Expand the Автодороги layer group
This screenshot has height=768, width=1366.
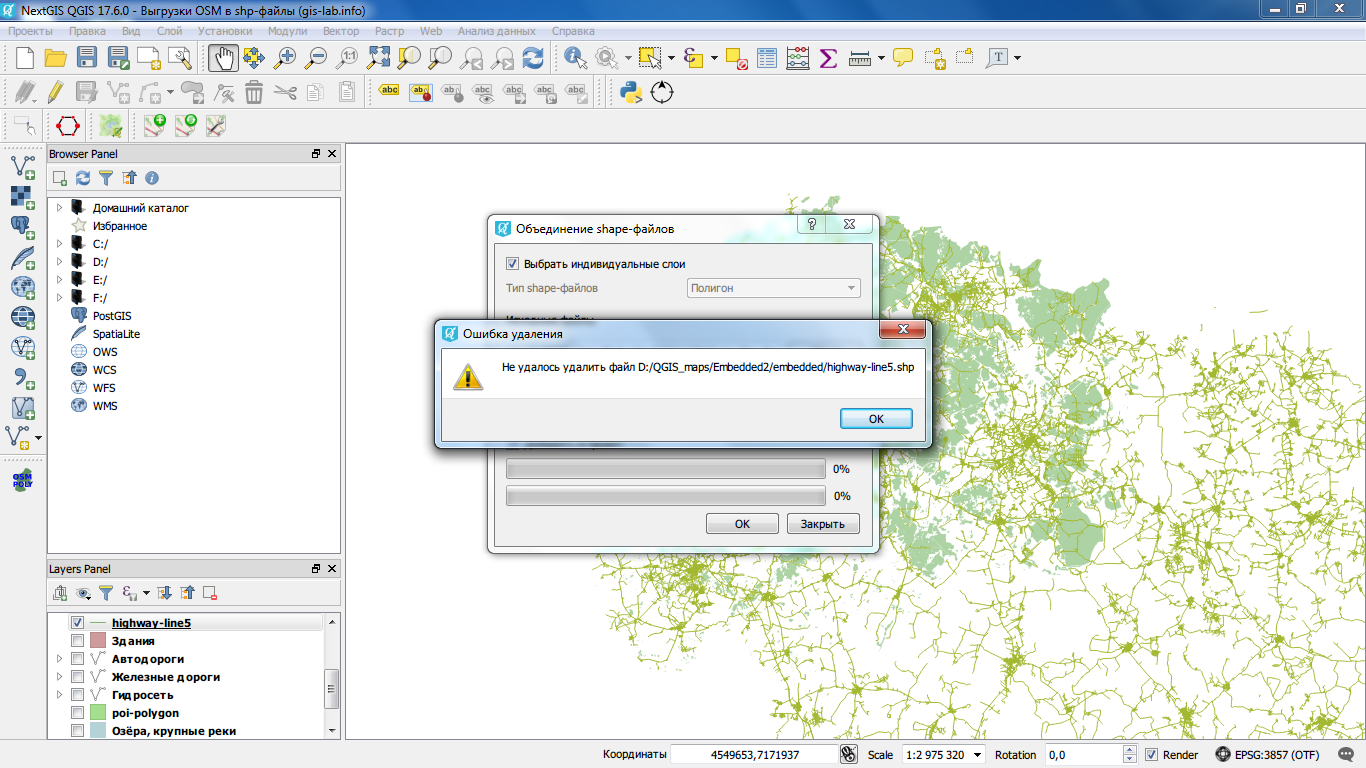click(x=59, y=659)
